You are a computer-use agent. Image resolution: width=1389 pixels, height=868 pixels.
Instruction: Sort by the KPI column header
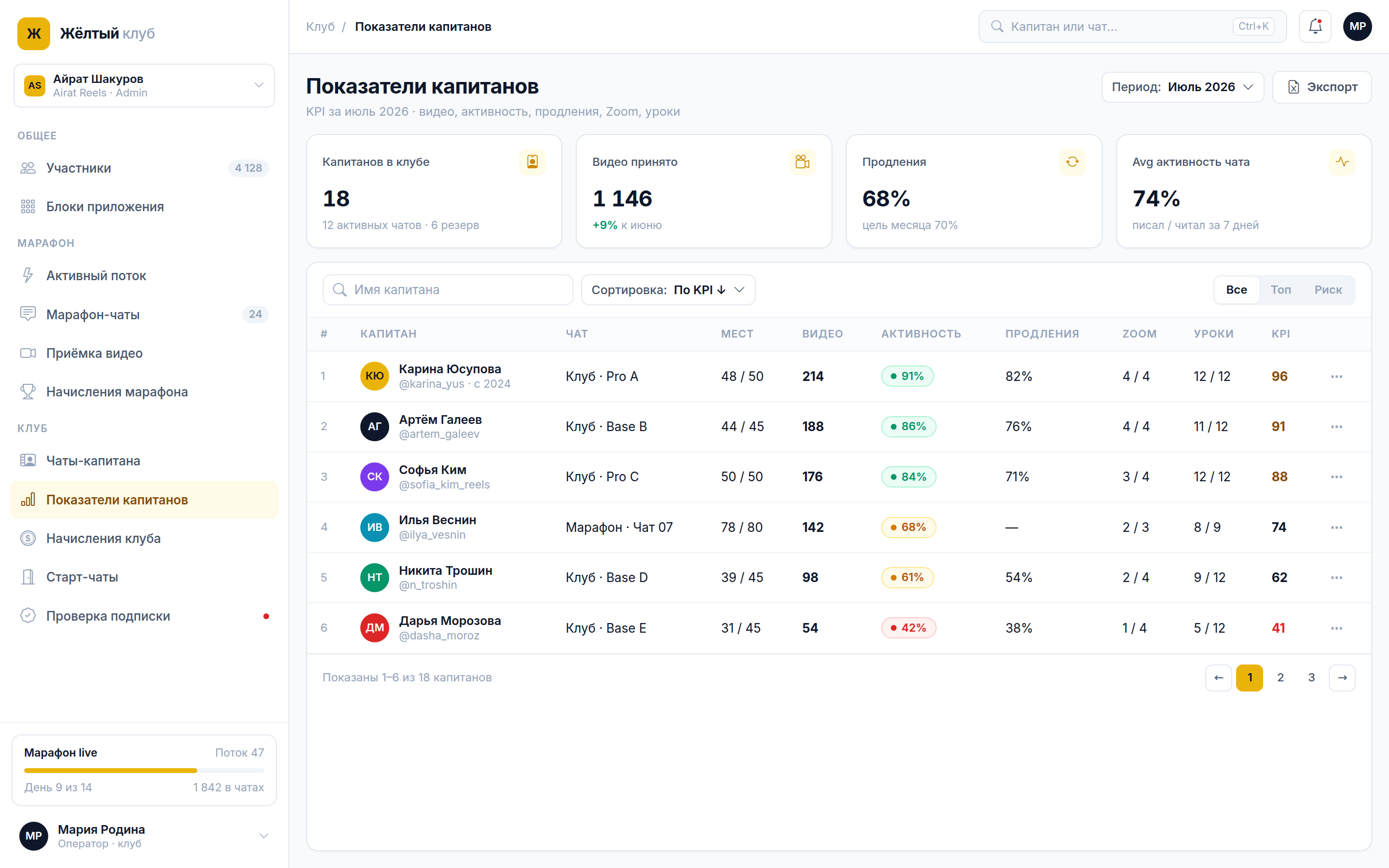click(x=1280, y=334)
